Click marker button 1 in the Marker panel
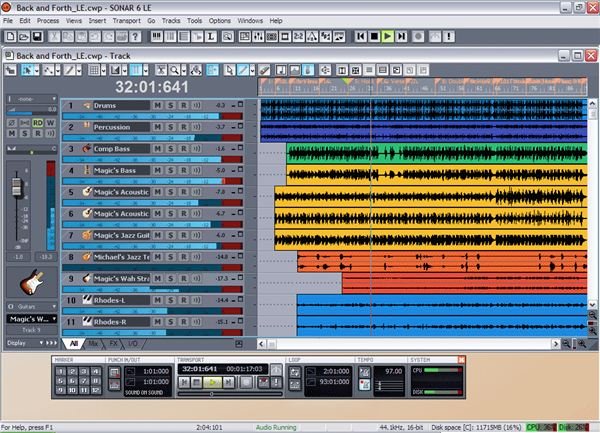The height and width of the screenshot is (433, 600). (60, 371)
